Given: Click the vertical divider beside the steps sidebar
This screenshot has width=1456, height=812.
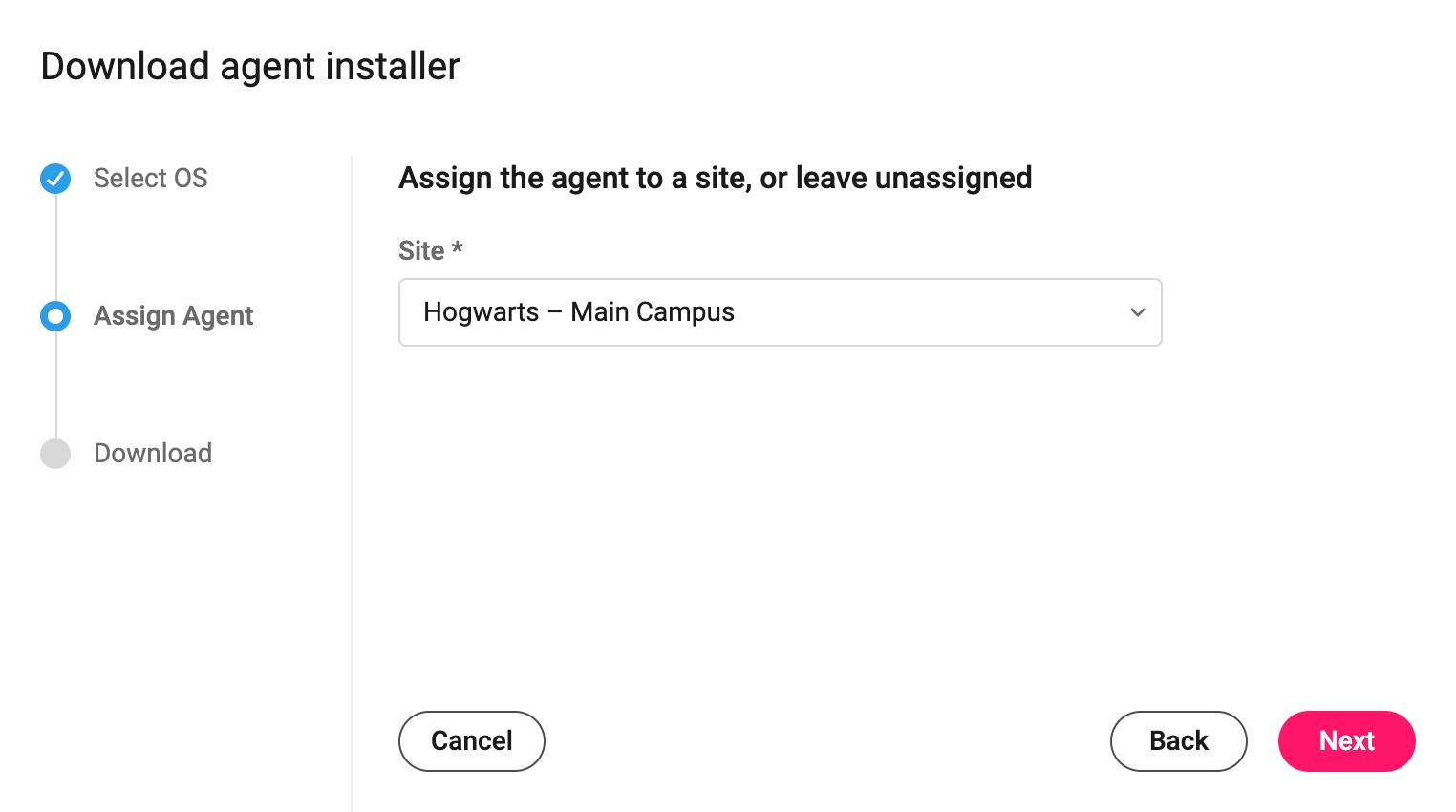Looking at the screenshot, I should click(352, 483).
